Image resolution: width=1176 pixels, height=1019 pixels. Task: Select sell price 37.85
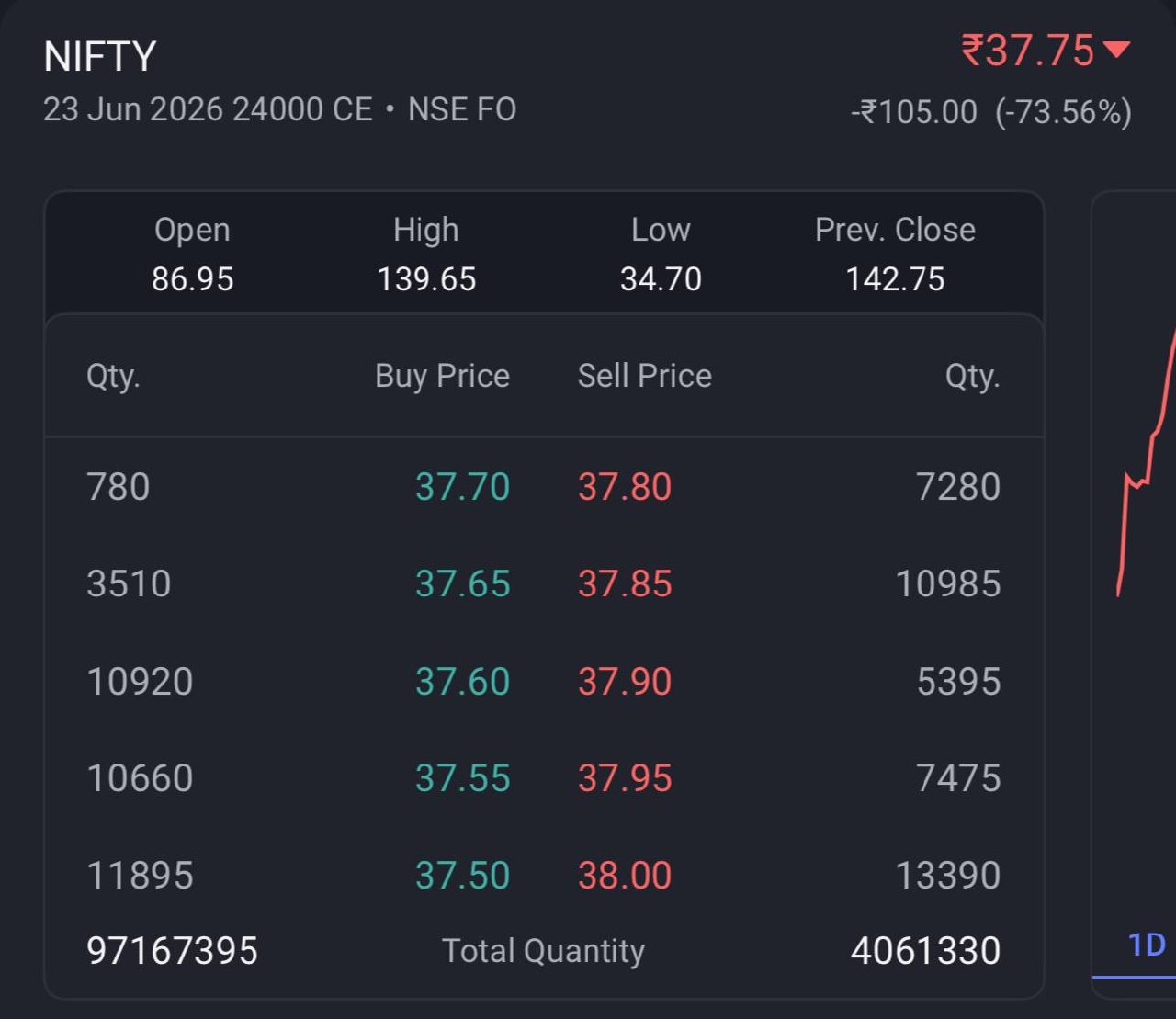tap(625, 584)
